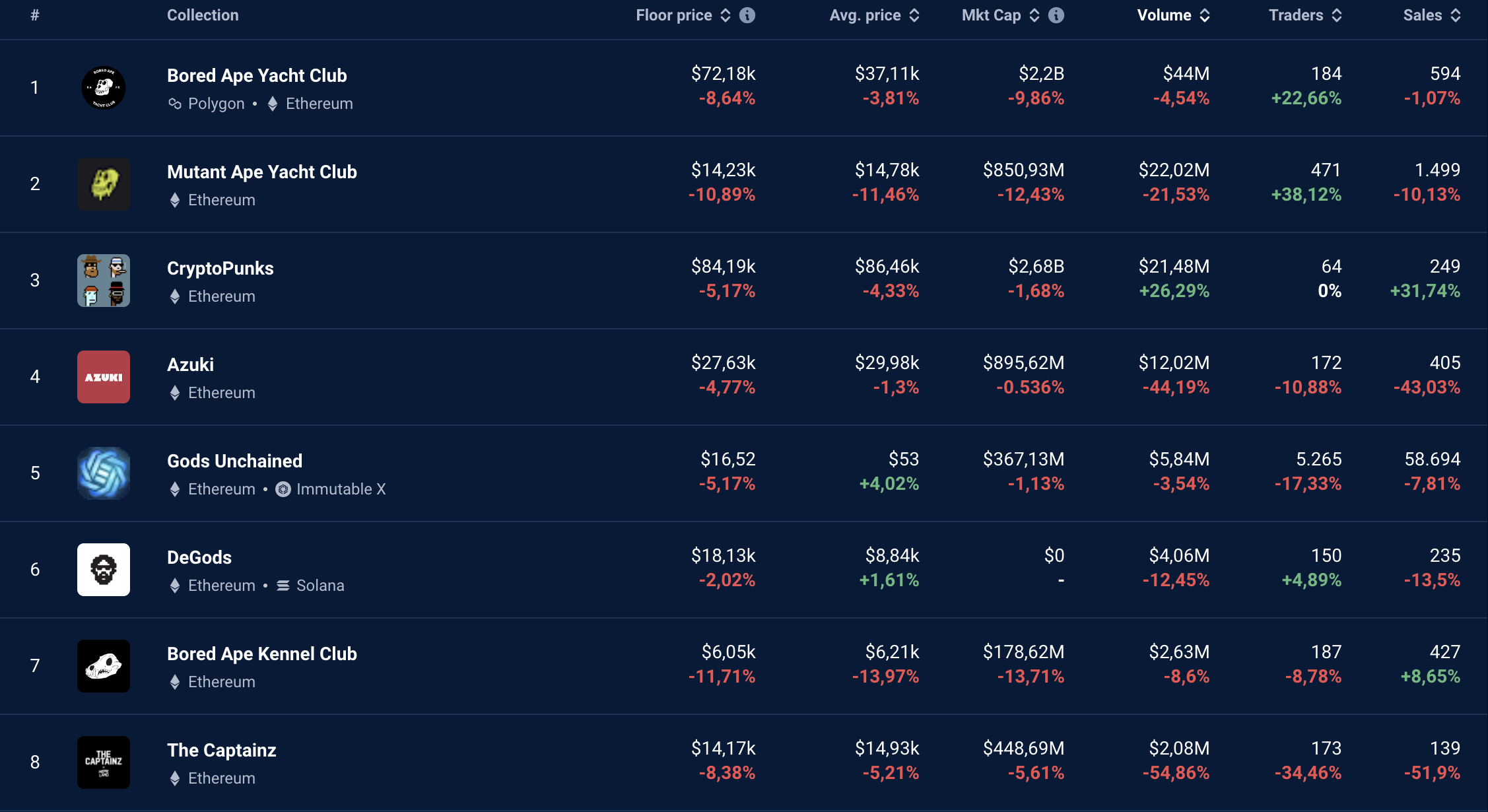
Task: Select the CryptoPunks collection thumbnail
Action: tap(104, 281)
